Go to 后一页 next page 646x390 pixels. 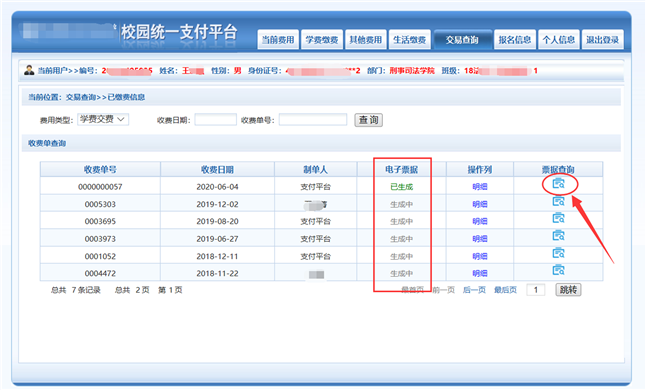(474, 290)
